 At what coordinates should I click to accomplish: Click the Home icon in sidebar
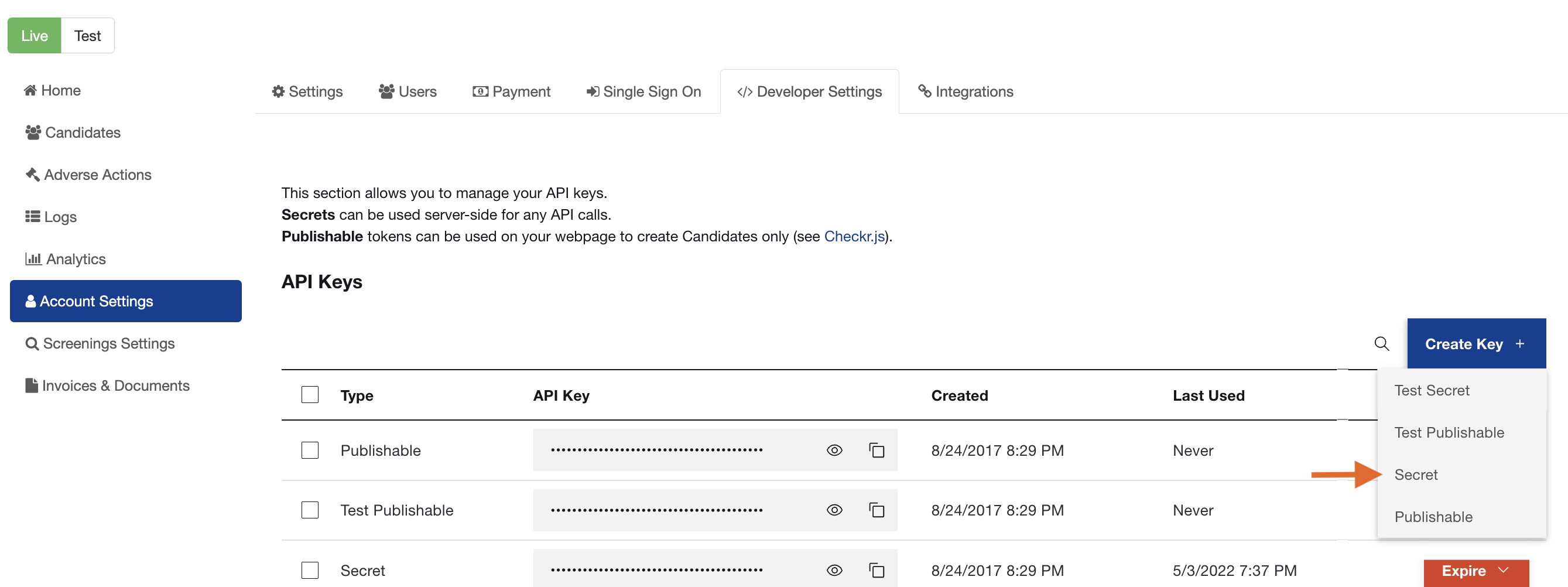click(31, 90)
